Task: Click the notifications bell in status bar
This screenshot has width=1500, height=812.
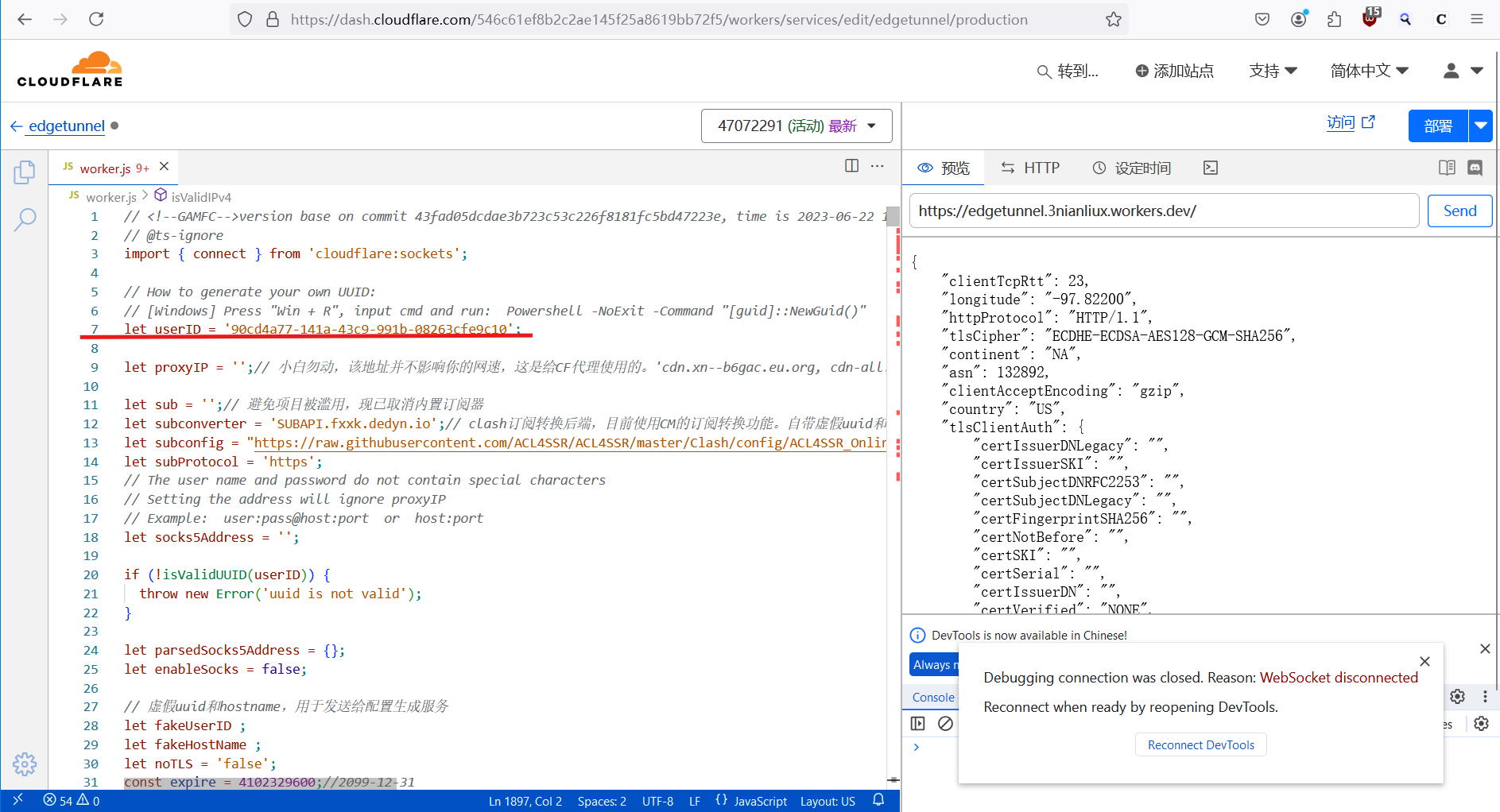Action: [878, 801]
